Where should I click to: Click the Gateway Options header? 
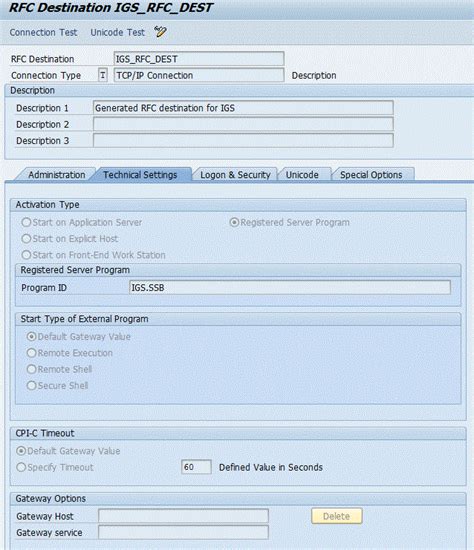point(51,498)
